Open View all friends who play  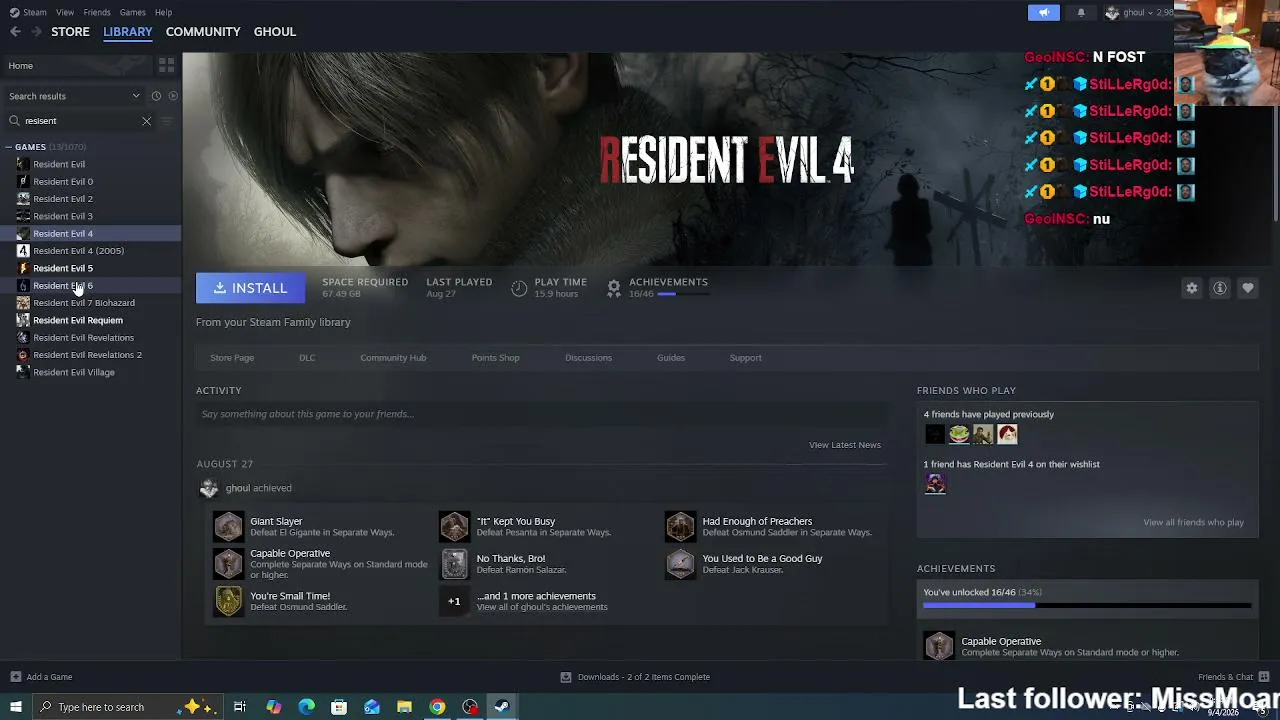click(1193, 522)
